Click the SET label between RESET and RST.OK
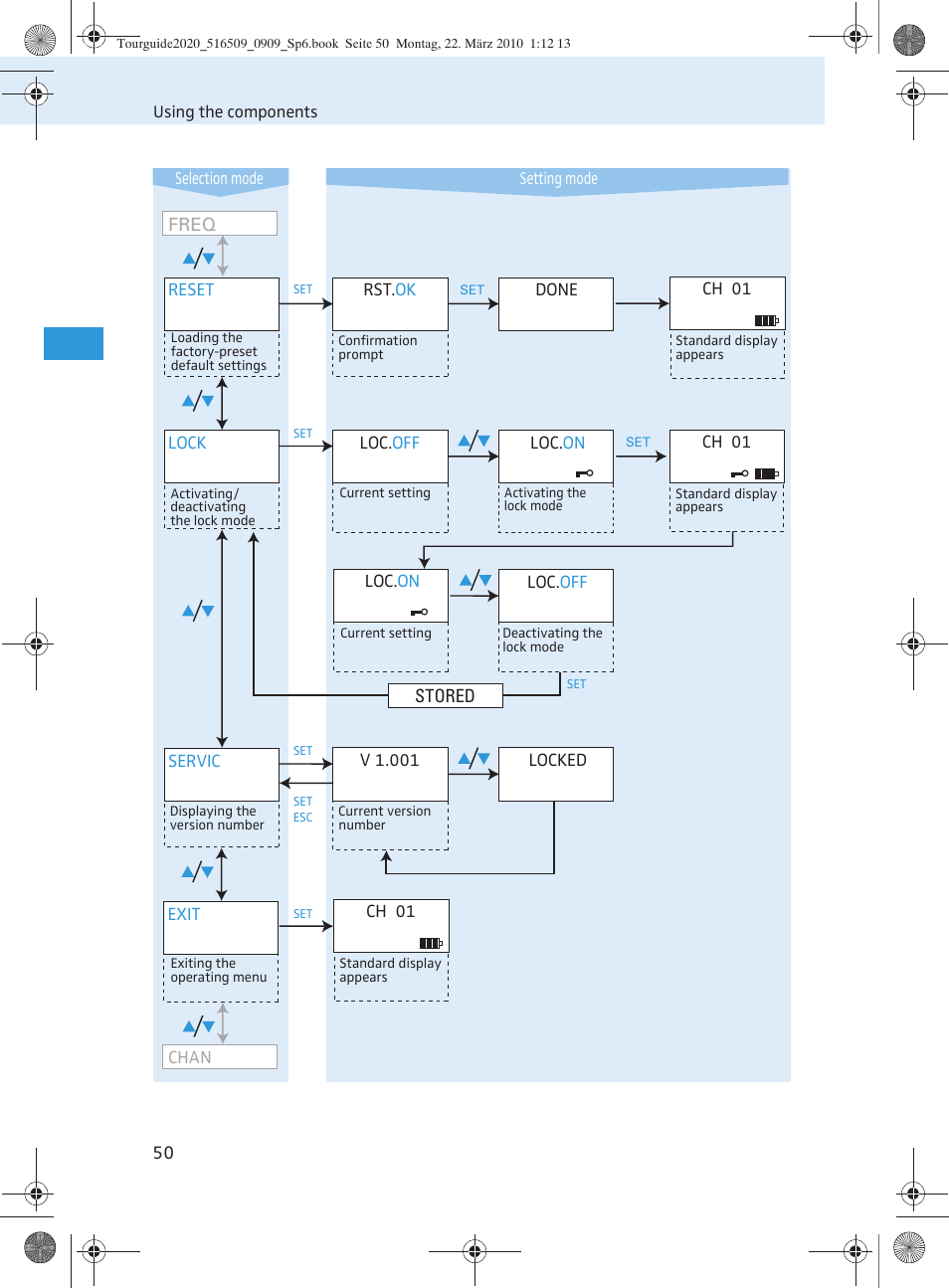Screen dimensions: 949x1288 coord(302,289)
